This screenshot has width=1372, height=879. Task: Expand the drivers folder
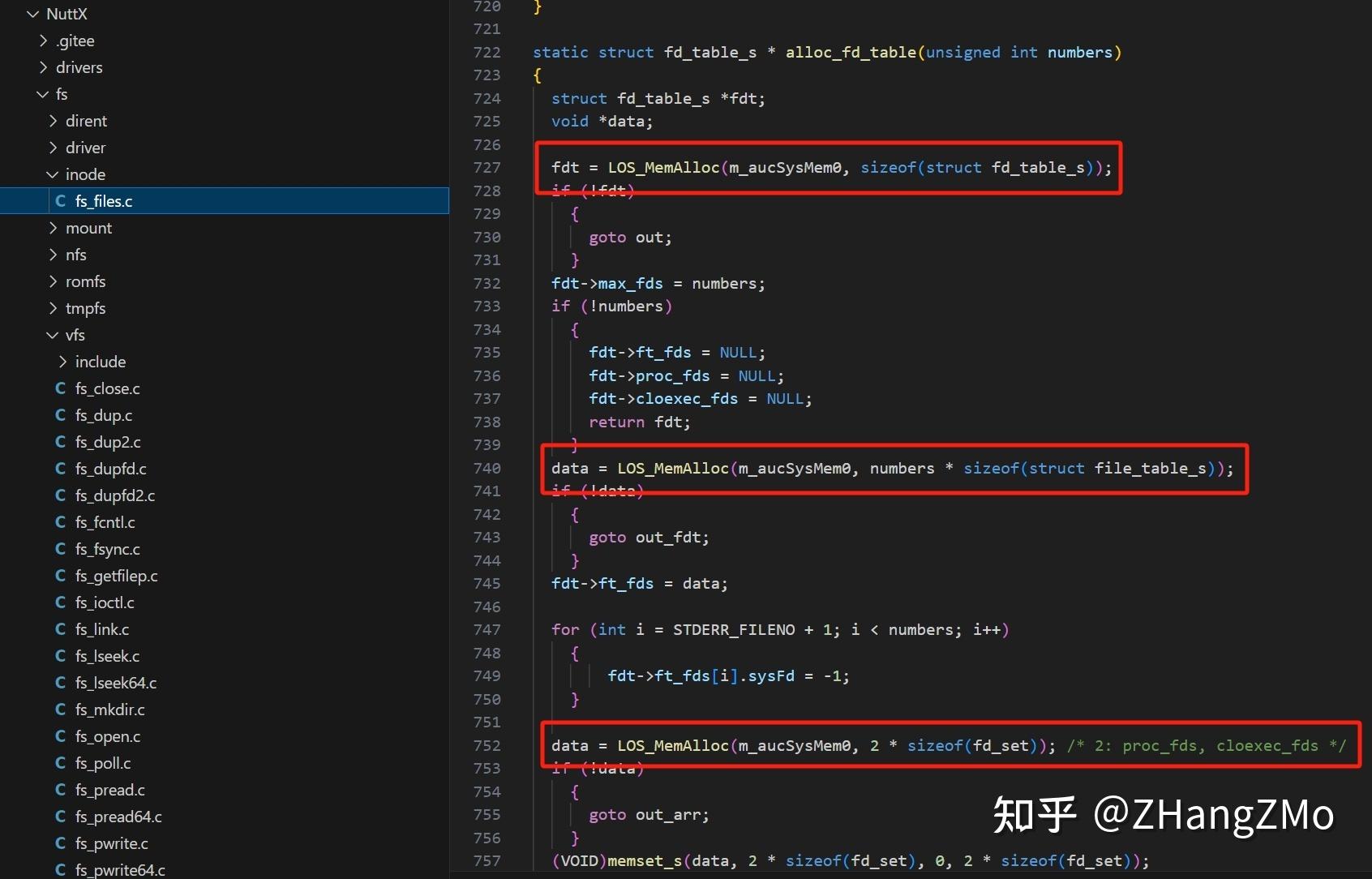(43, 67)
